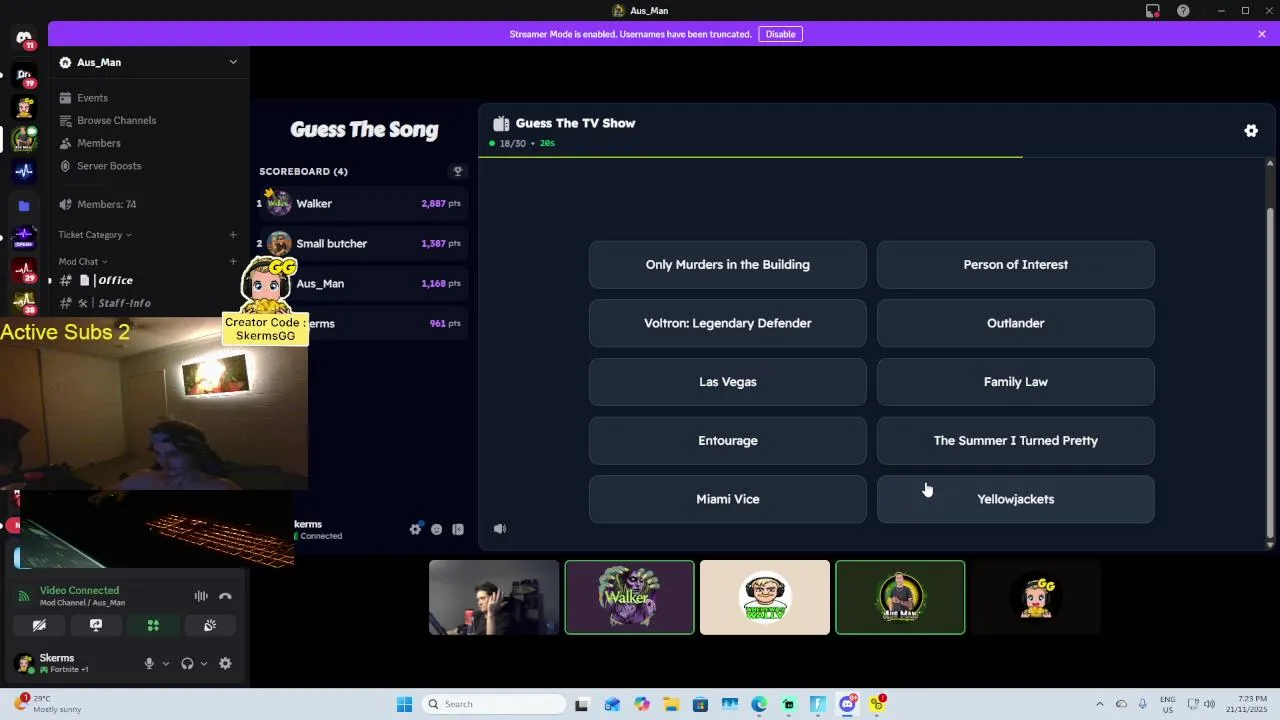Click the Windows taskbar Search box
The height and width of the screenshot is (720, 1280).
pyautogui.click(x=493, y=704)
